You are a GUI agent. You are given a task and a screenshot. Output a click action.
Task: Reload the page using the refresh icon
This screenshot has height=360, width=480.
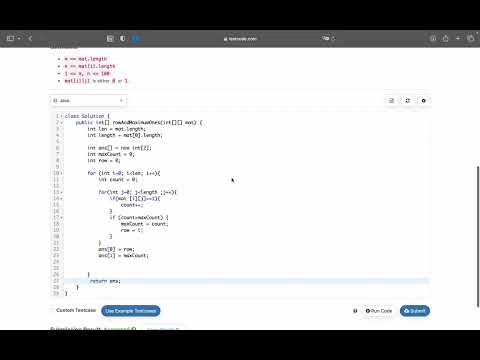point(333,39)
